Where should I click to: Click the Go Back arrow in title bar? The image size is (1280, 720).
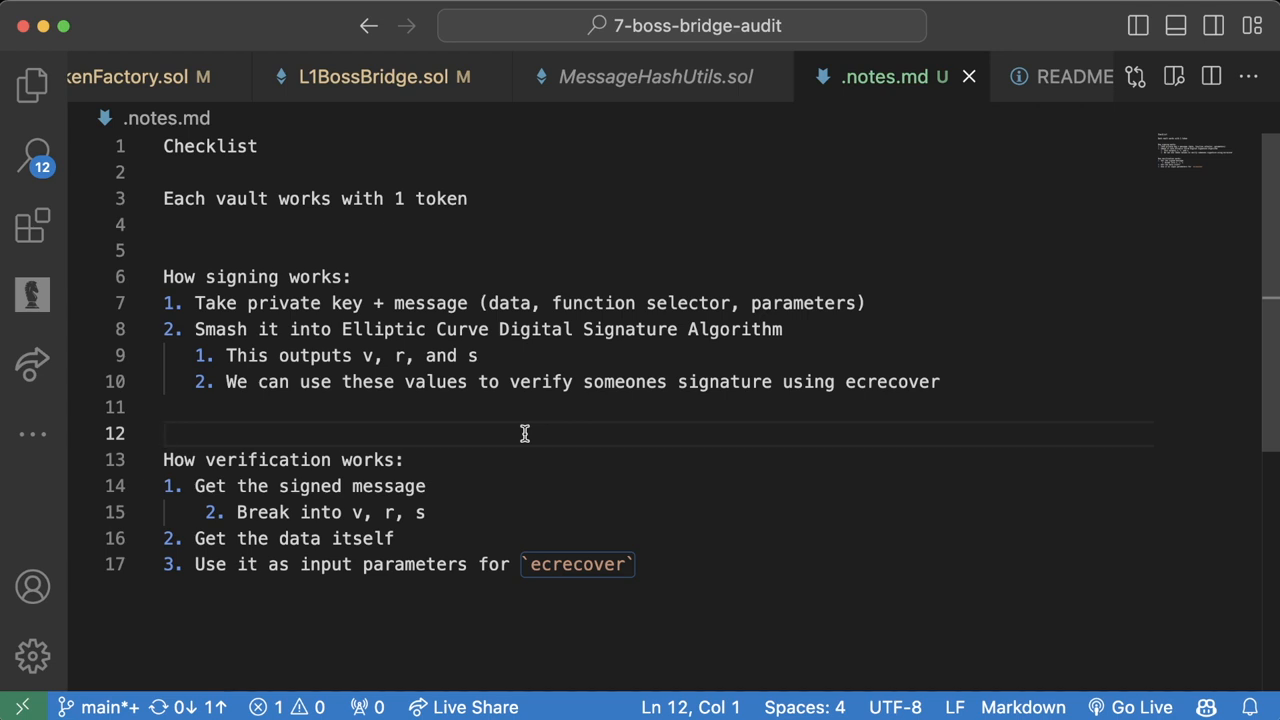368,26
